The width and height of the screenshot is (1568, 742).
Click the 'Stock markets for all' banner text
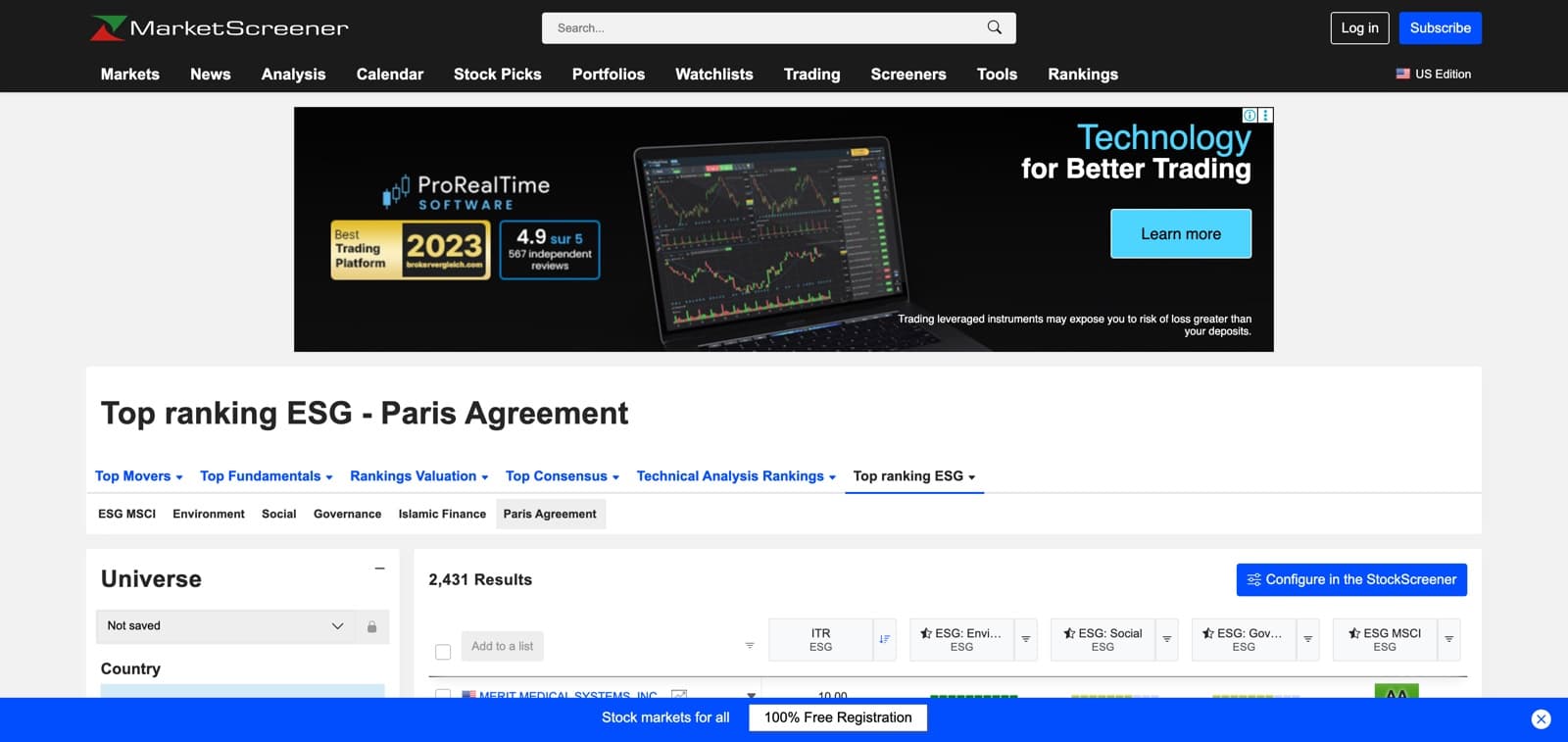coord(665,717)
